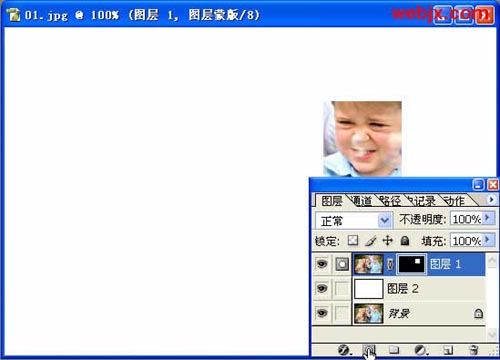Hide 图层 2 with its eye icon
500x360 pixels.
coord(322,288)
